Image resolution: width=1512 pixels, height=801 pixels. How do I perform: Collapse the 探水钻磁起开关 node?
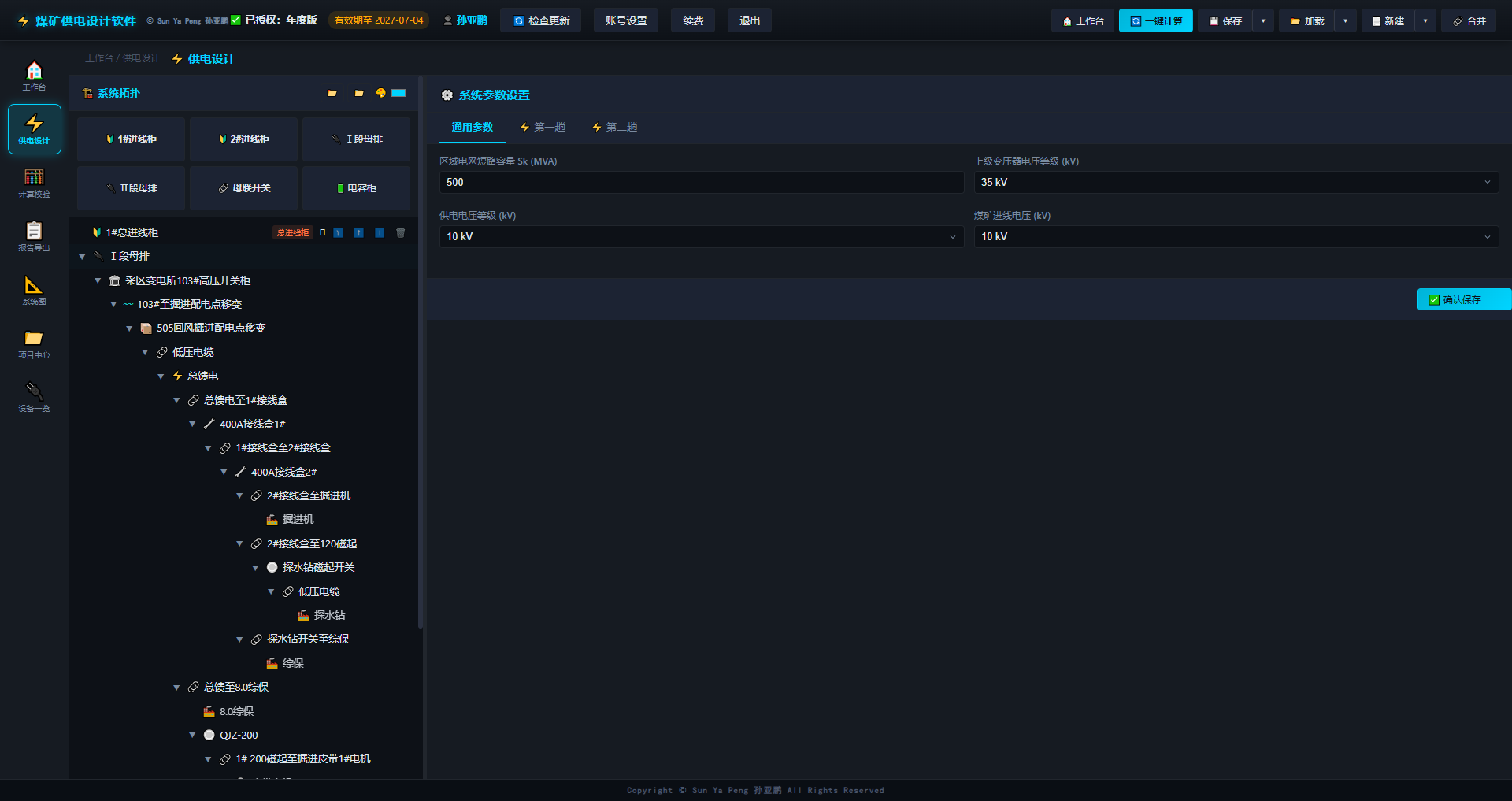coord(255,568)
